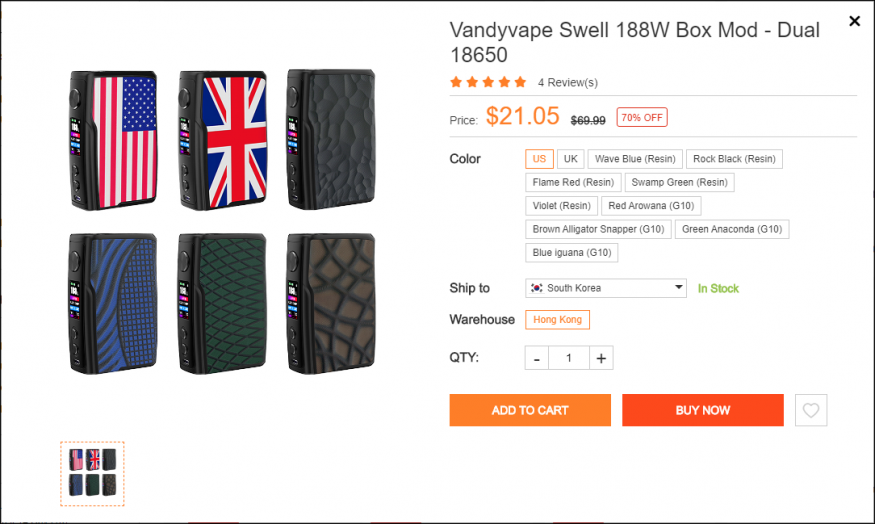This screenshot has width=875, height=524.
Task: Select Red Arowana (G10) option
Action: (651, 205)
